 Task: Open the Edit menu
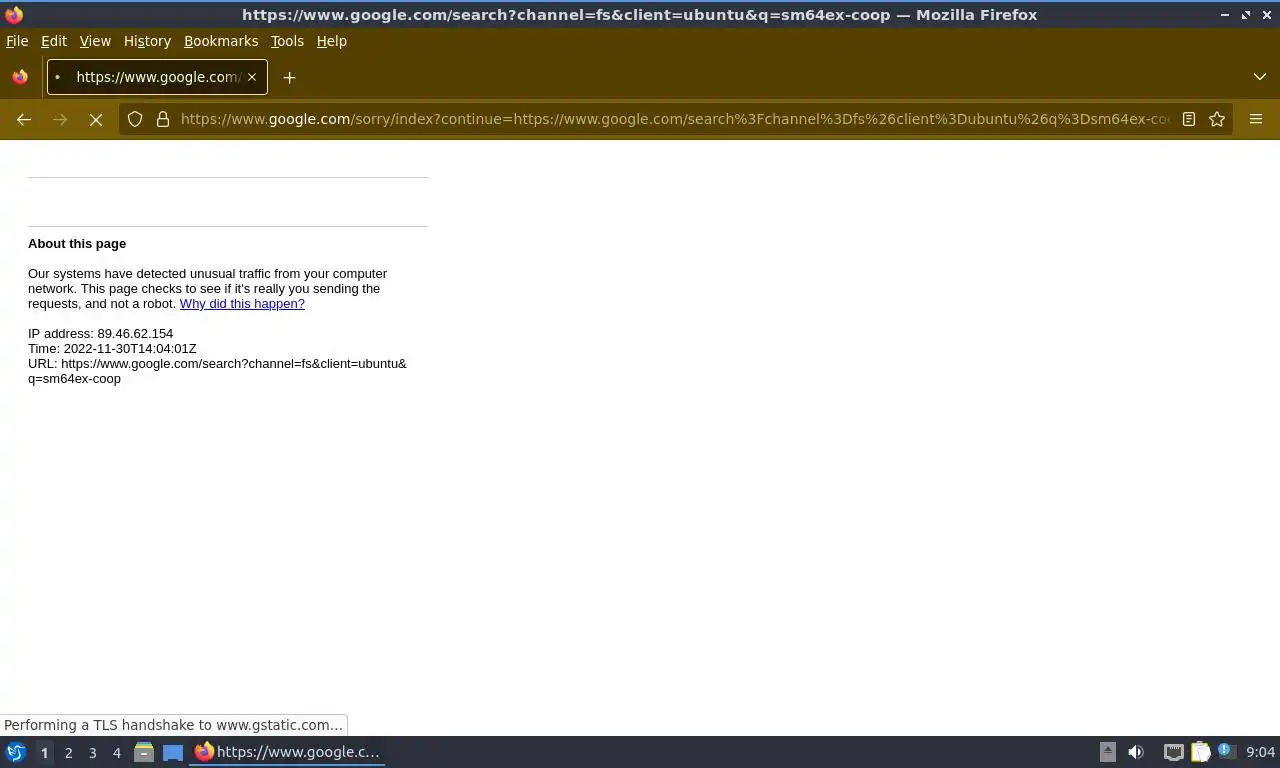point(54,41)
